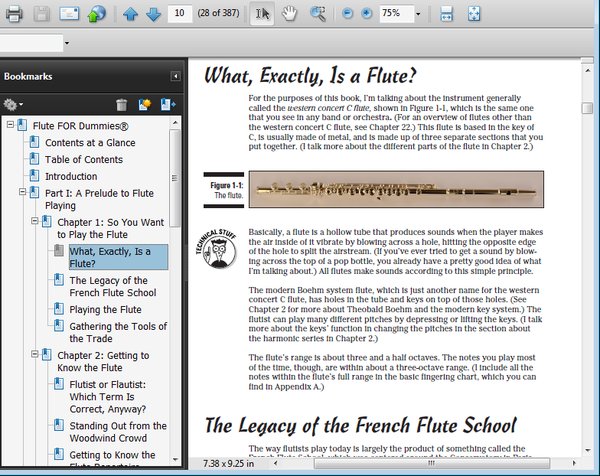This screenshot has height=476, width=600.
Task: Click the Fit Width scrolling mode icon
Action: pos(447,14)
